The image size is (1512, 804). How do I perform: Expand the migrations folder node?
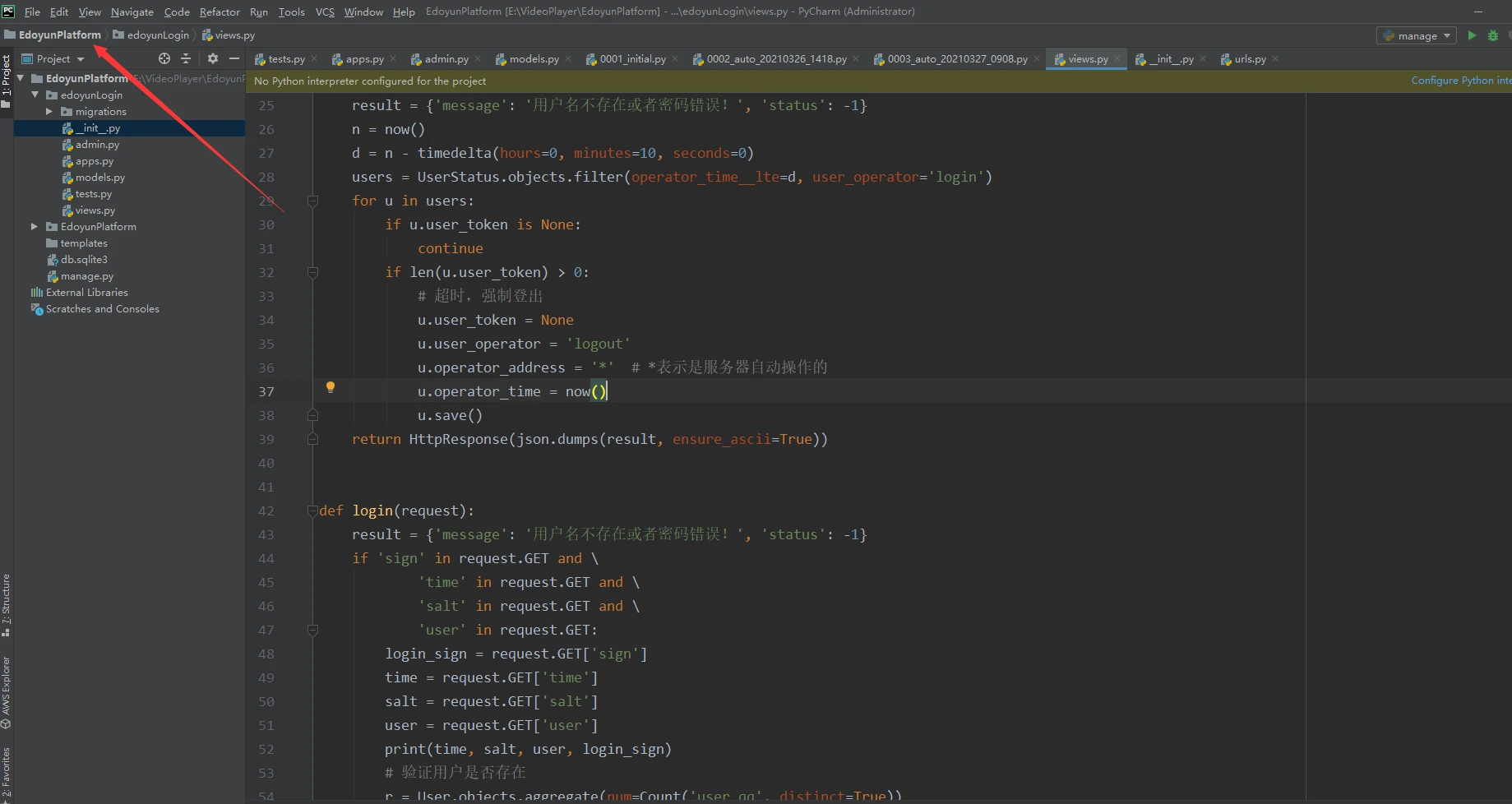click(49, 111)
